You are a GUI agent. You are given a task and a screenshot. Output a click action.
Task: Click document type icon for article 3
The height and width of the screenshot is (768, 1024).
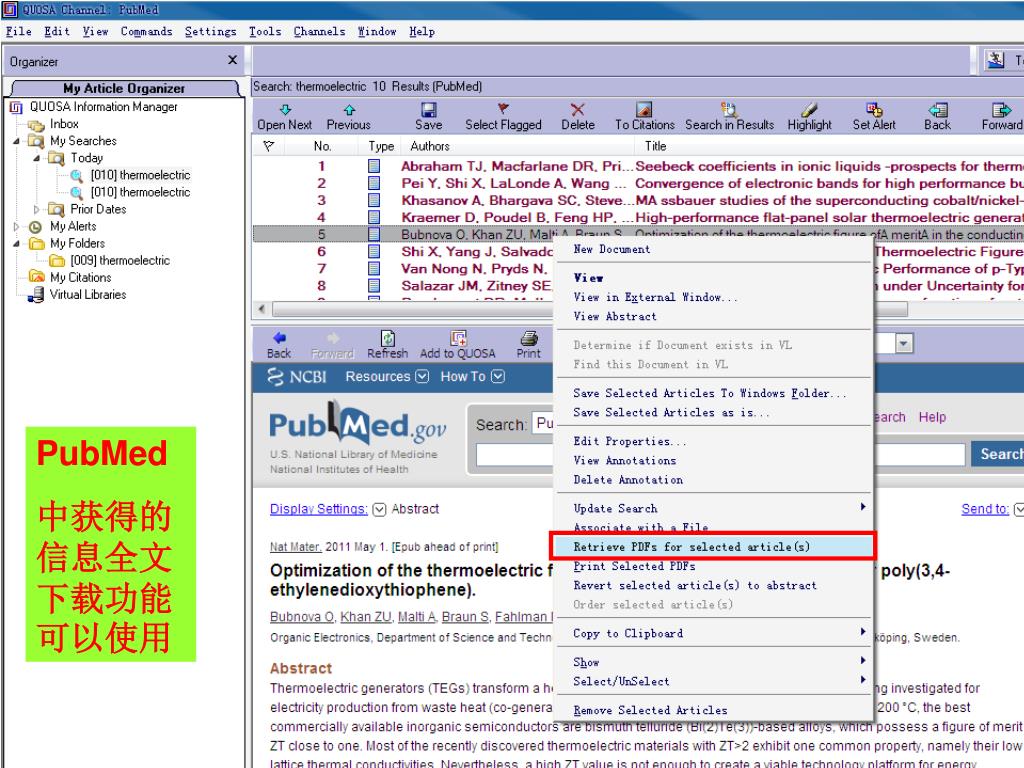pos(374,200)
